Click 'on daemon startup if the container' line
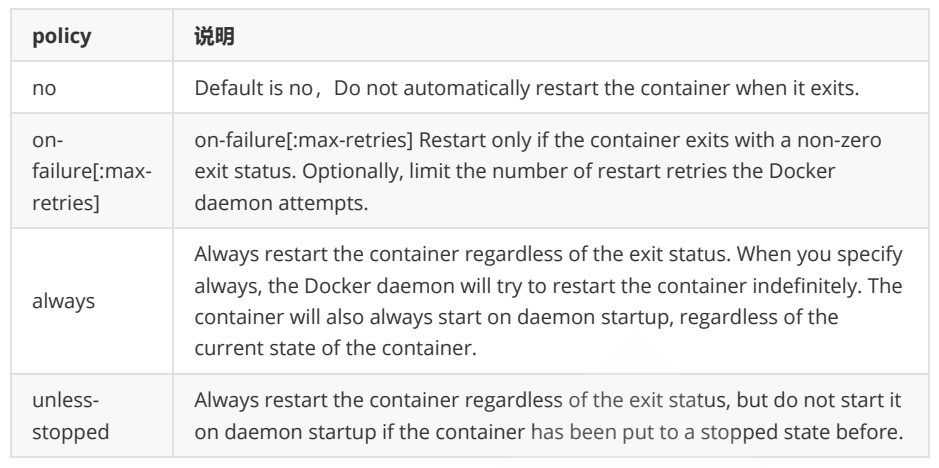The height and width of the screenshot is (468, 939). [x=359, y=432]
